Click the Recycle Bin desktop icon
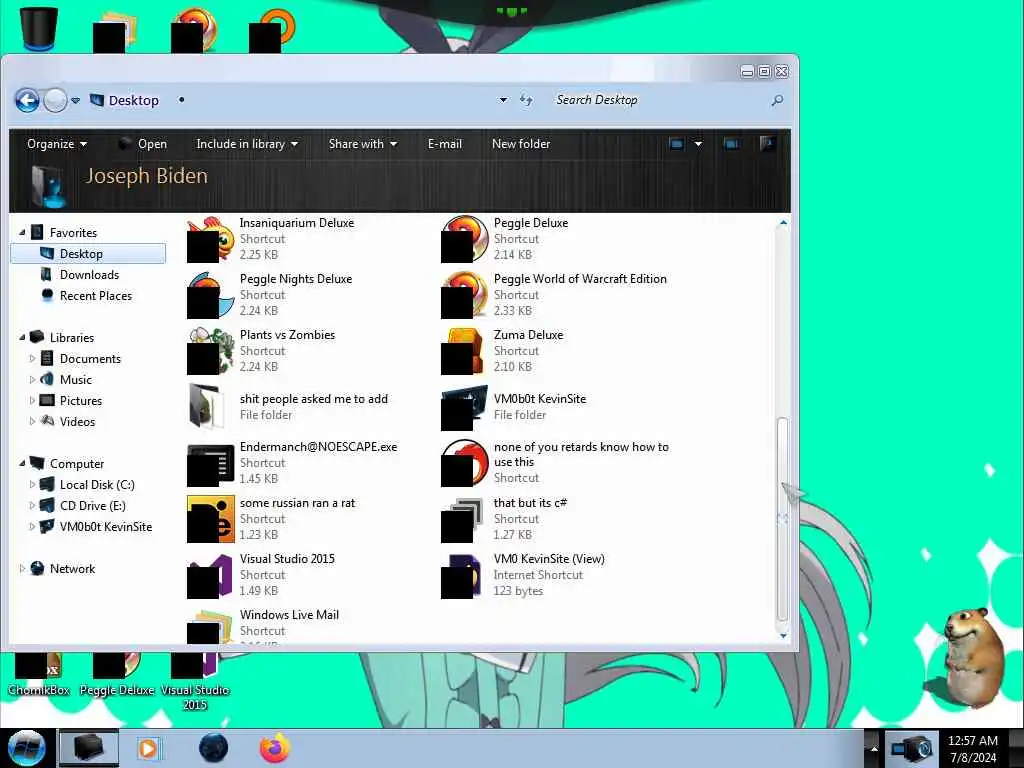 (39, 29)
